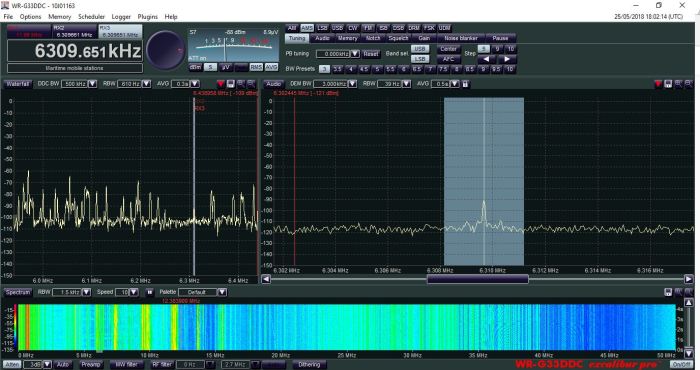Image resolution: width=700 pixels, height=370 pixels.
Task: Select FM demodulation mode
Action: pyautogui.click(x=368, y=28)
